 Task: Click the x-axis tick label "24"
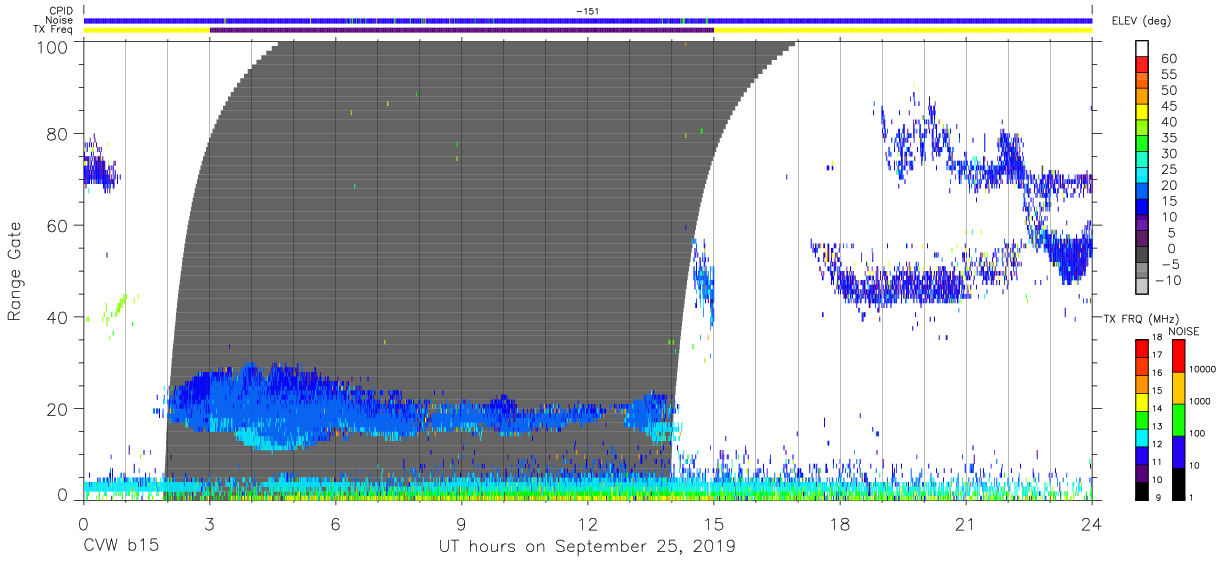tap(1092, 523)
